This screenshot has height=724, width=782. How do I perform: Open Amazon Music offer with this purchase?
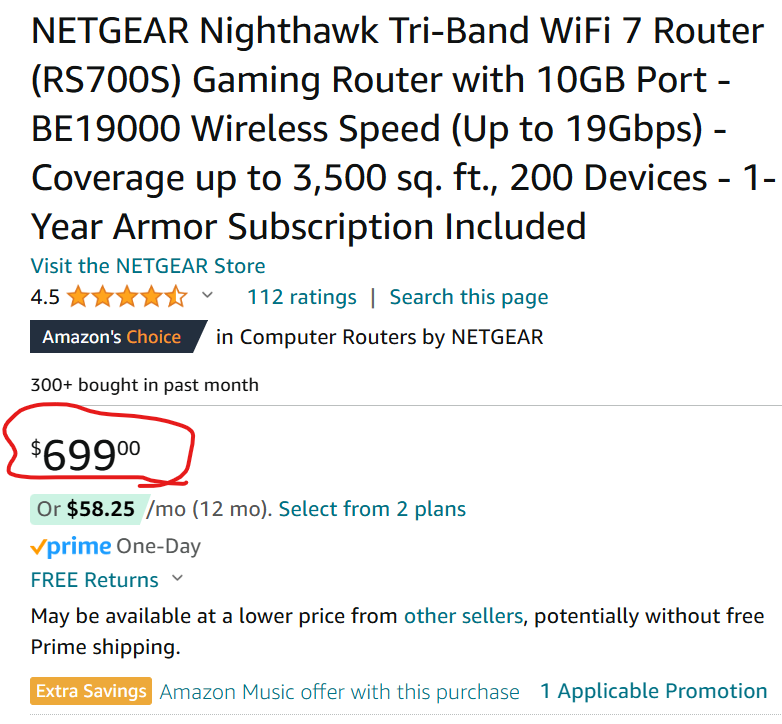click(x=340, y=692)
